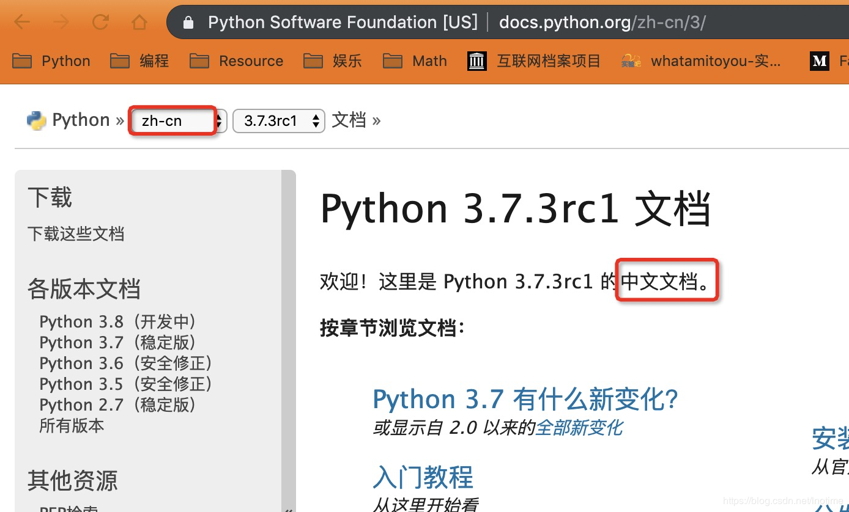
Task: Click the 'Python 3.7.3rc1 文档' heading
Action: click(515, 208)
